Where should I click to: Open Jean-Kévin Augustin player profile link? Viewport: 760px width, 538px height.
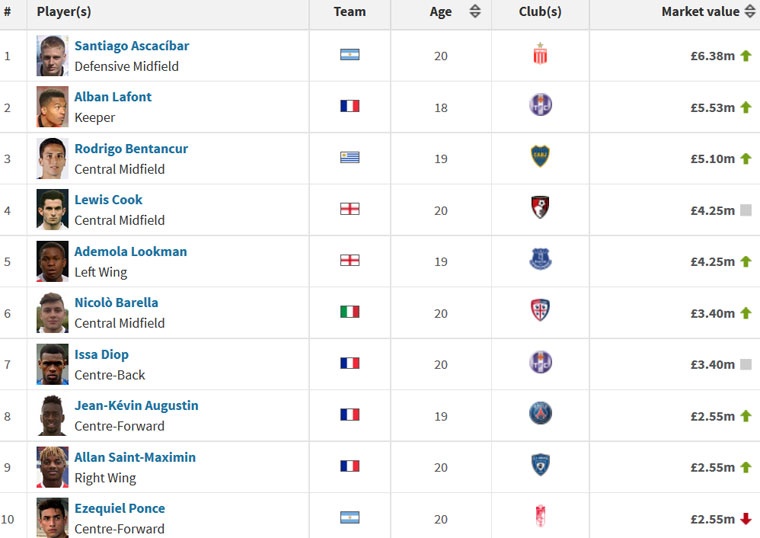pyautogui.click(x=136, y=406)
